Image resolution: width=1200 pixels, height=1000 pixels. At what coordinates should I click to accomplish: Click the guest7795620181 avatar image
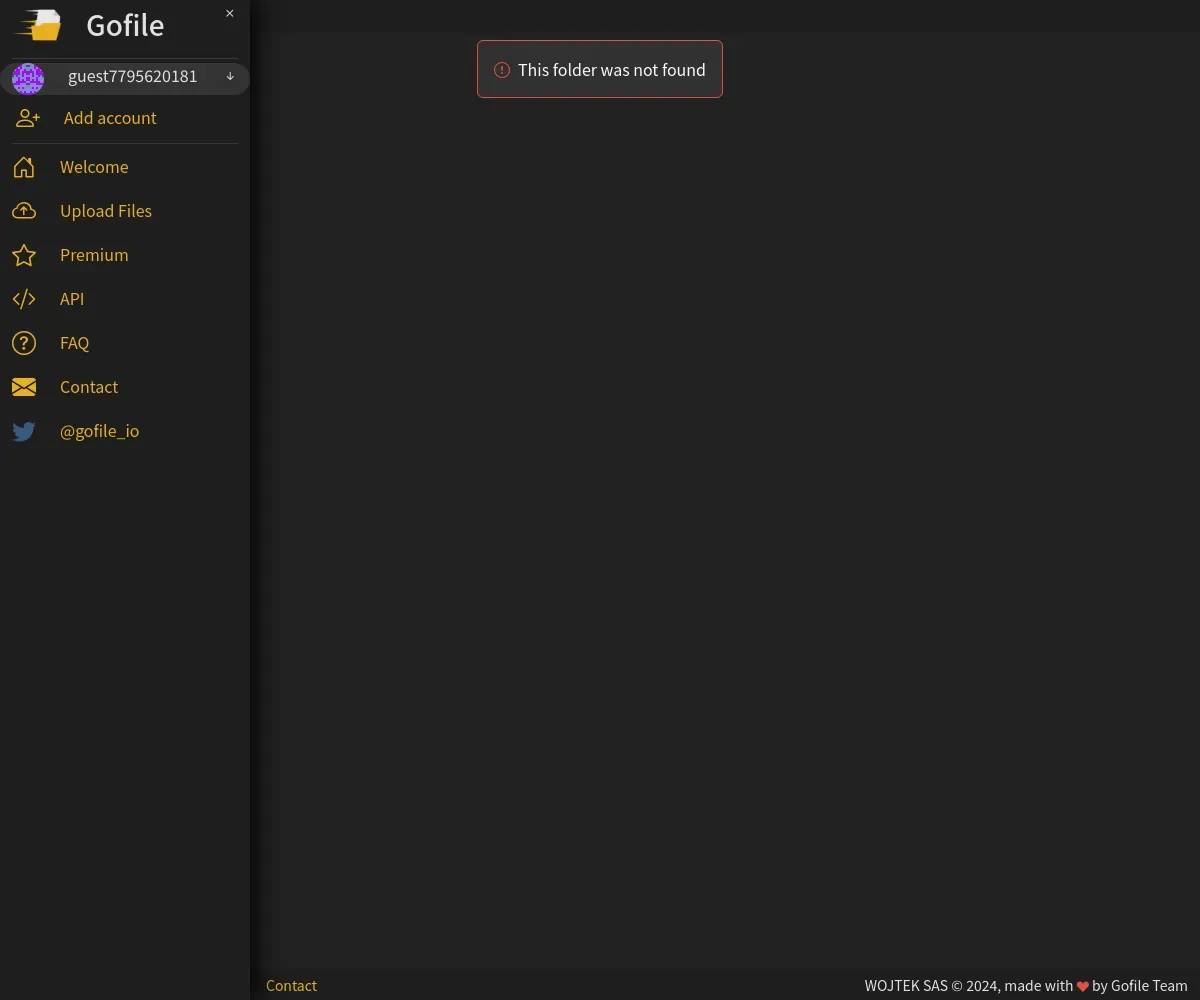[x=28, y=78]
